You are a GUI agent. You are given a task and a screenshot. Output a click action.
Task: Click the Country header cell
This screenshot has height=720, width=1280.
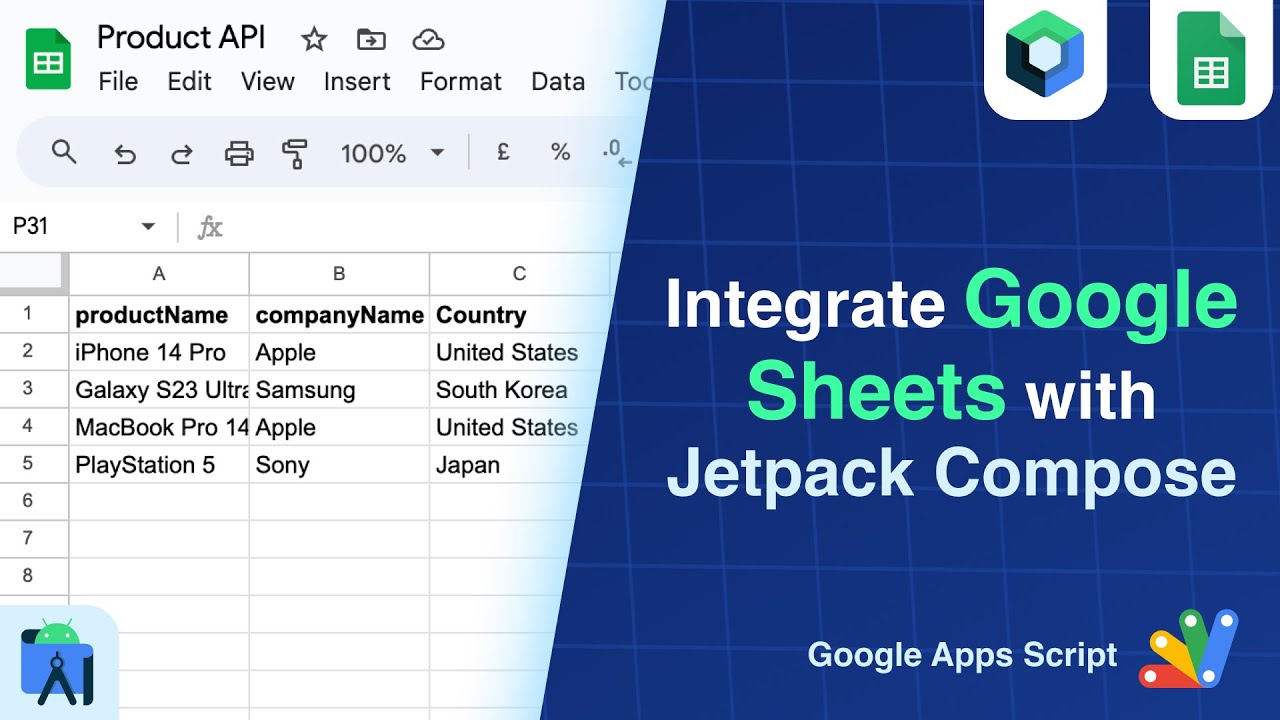tap(519, 315)
